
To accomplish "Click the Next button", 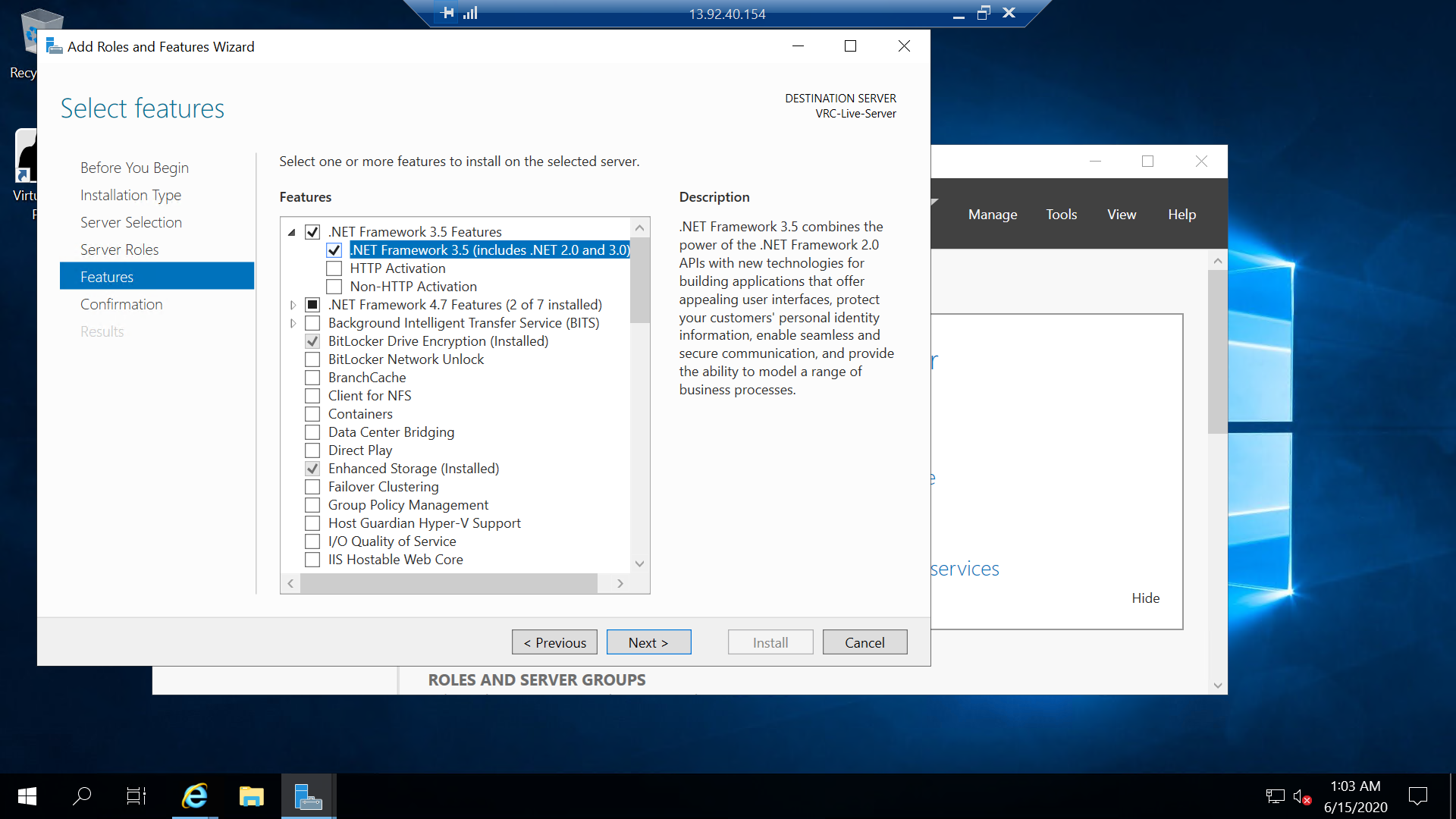I will tap(648, 642).
